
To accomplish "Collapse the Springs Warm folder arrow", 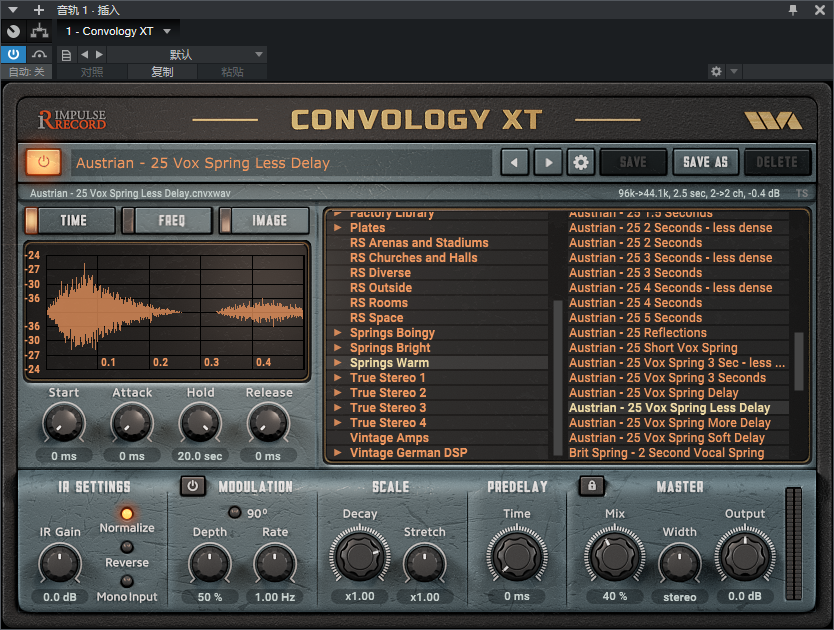I will (x=338, y=363).
